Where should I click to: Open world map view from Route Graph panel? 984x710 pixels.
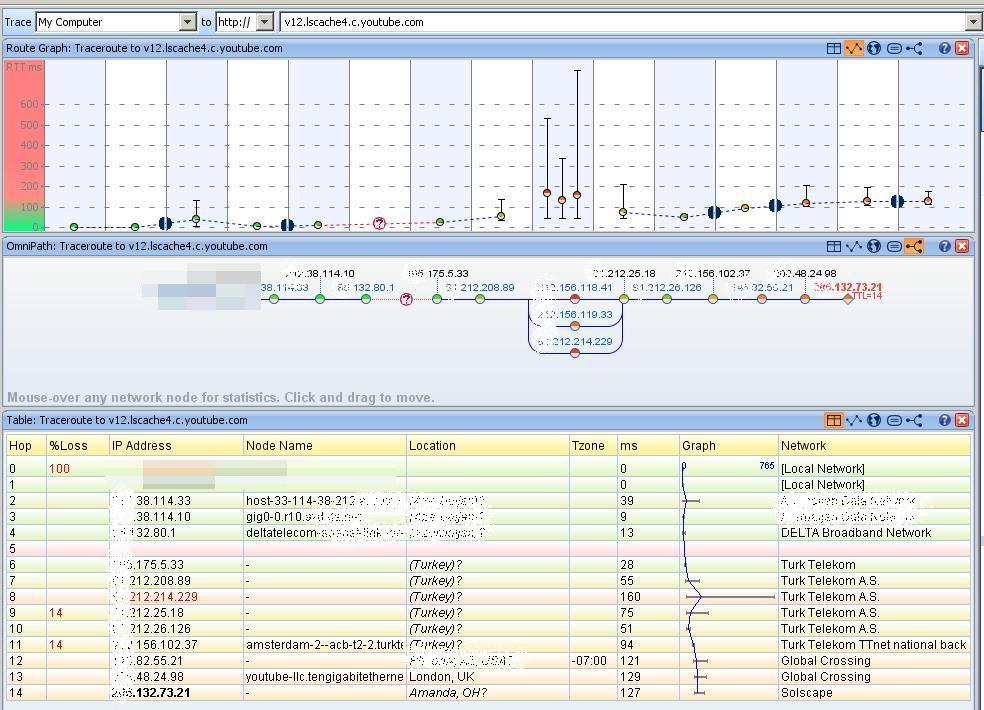click(x=874, y=48)
